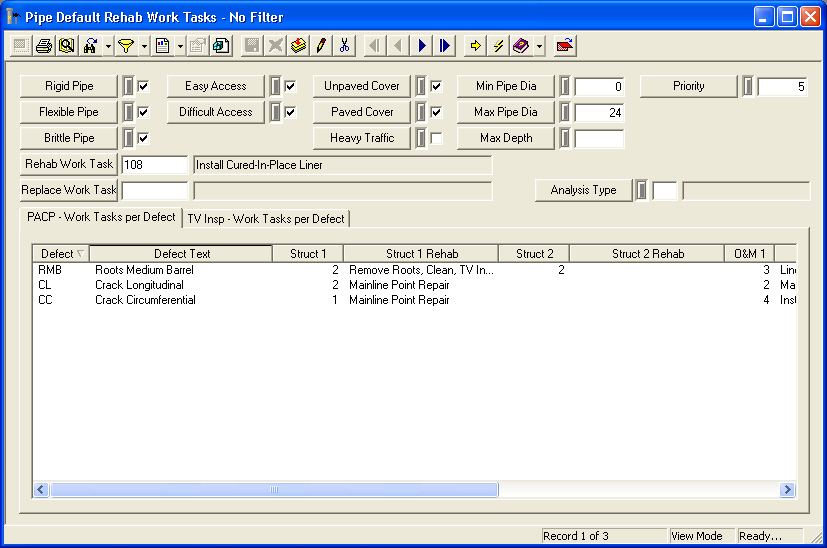The height and width of the screenshot is (548, 827).
Task: Open dropdown arrow beside report document icon
Action: [180, 46]
